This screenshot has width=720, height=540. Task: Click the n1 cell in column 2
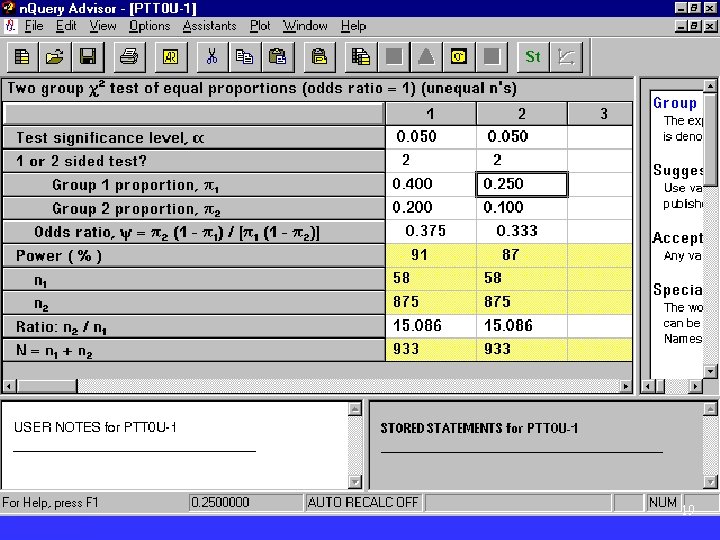pyautogui.click(x=522, y=278)
